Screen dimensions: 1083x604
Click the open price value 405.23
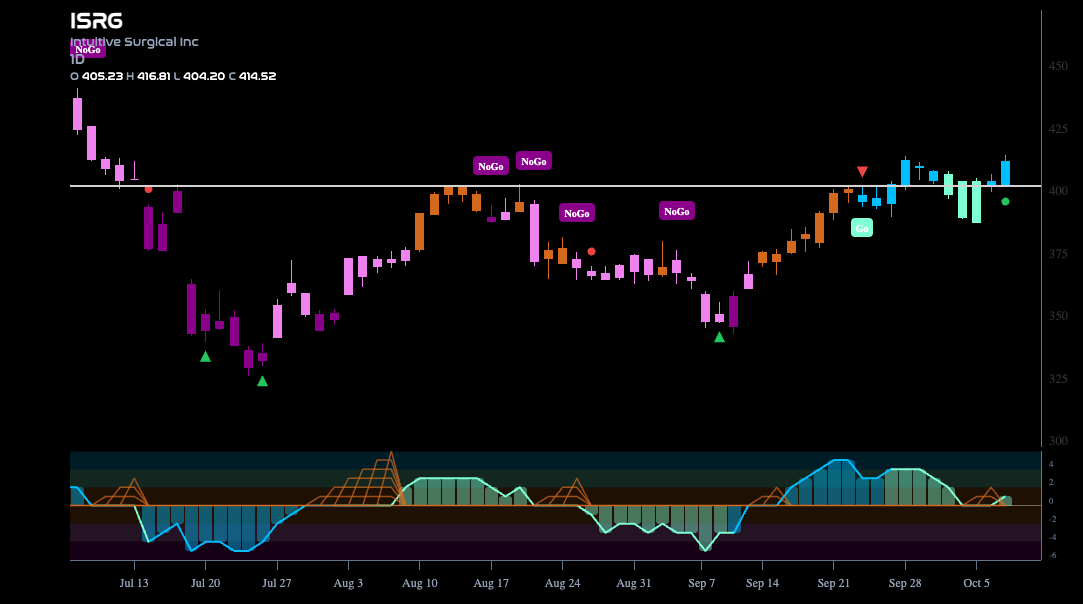(102, 76)
